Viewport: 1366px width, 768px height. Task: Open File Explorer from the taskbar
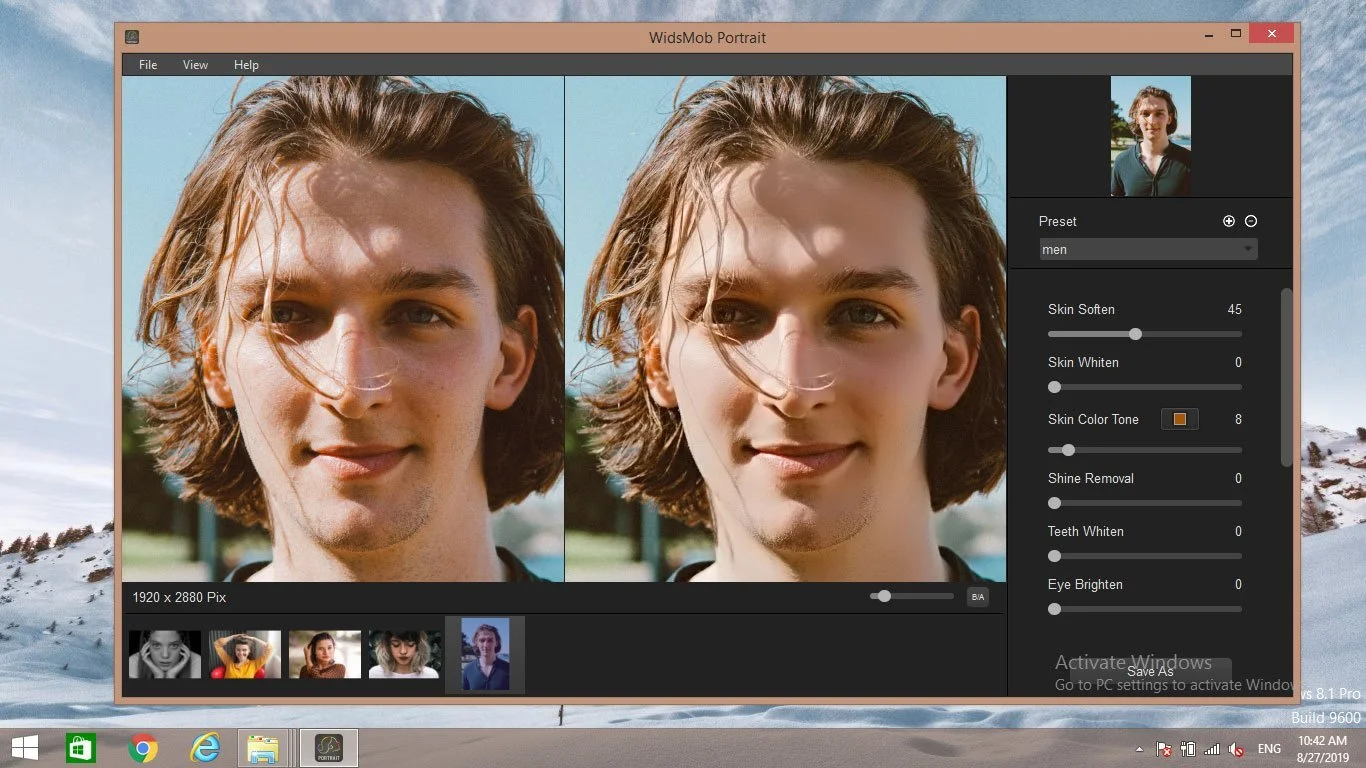[x=265, y=747]
